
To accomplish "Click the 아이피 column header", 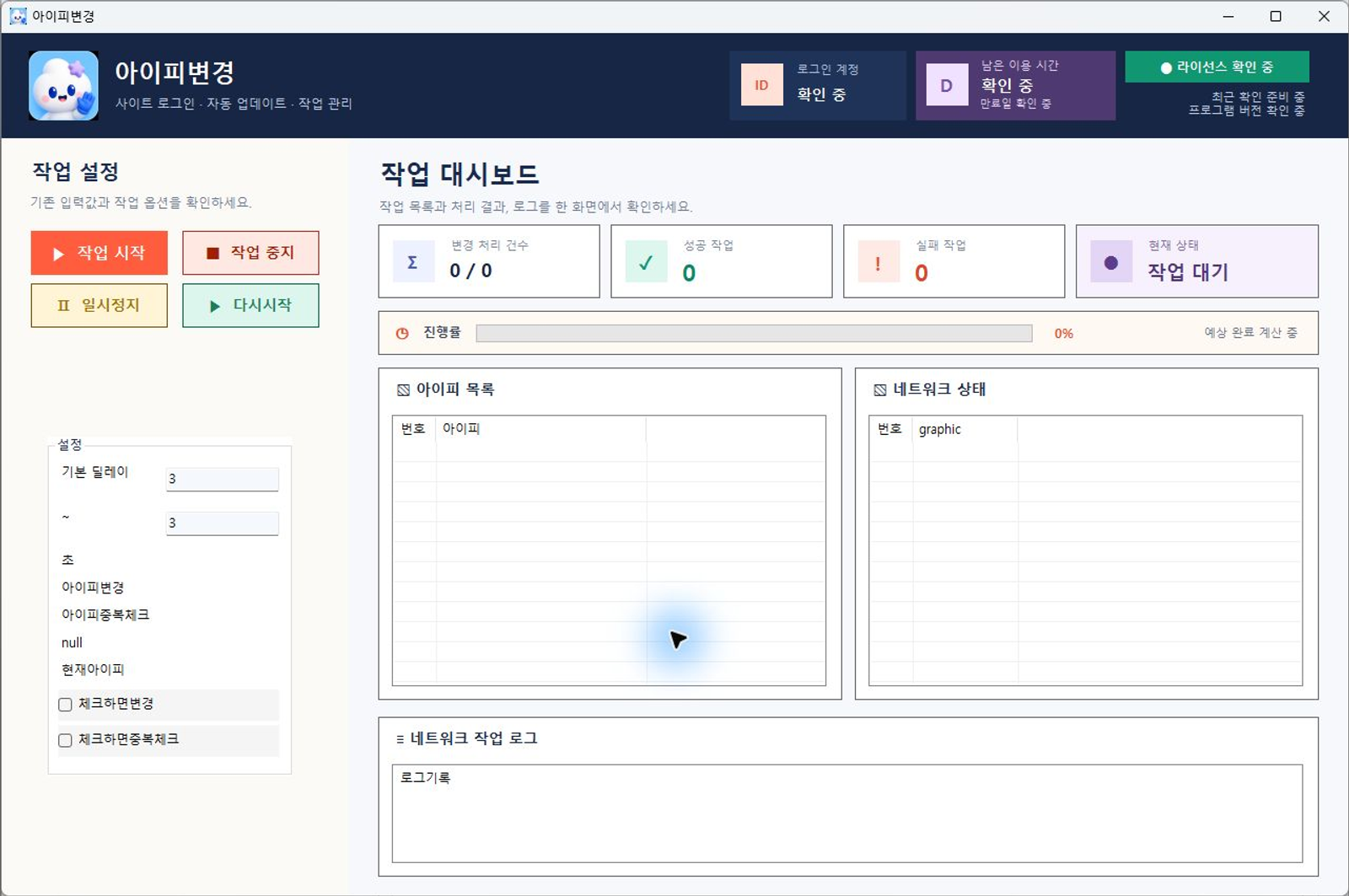I will [540, 429].
